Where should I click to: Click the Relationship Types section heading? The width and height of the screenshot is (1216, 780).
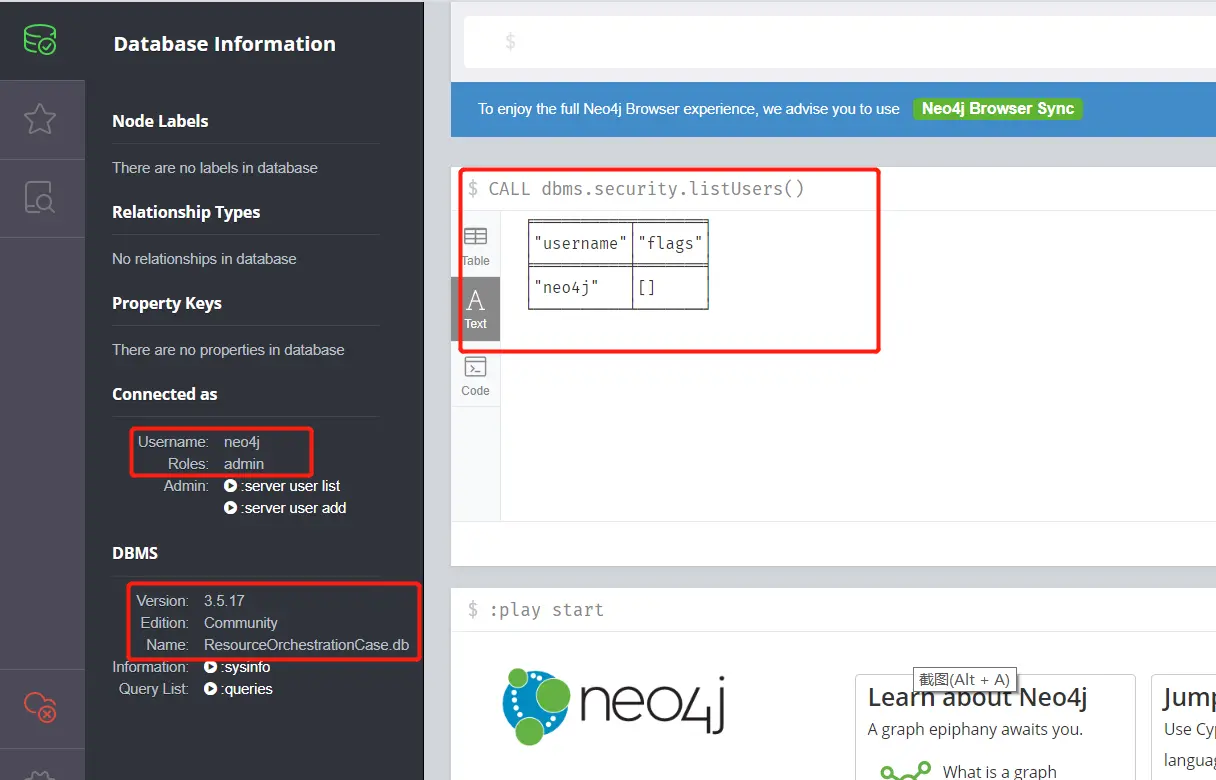[186, 212]
